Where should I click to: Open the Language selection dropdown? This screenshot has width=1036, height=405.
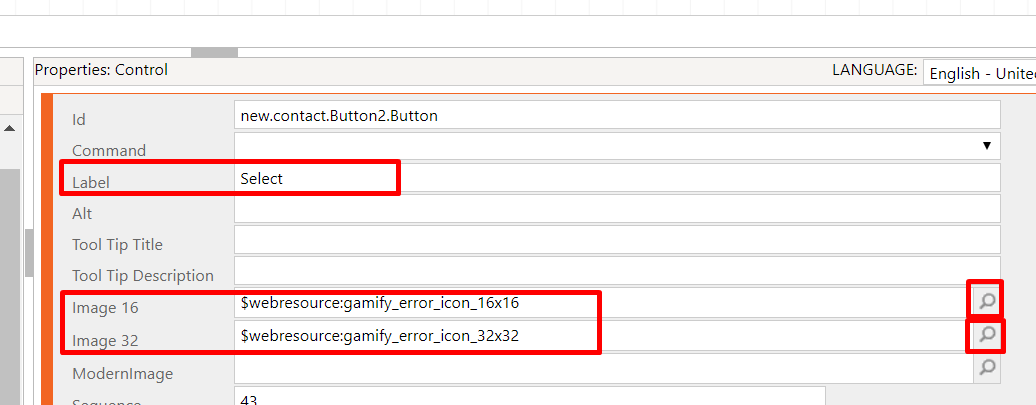point(980,73)
